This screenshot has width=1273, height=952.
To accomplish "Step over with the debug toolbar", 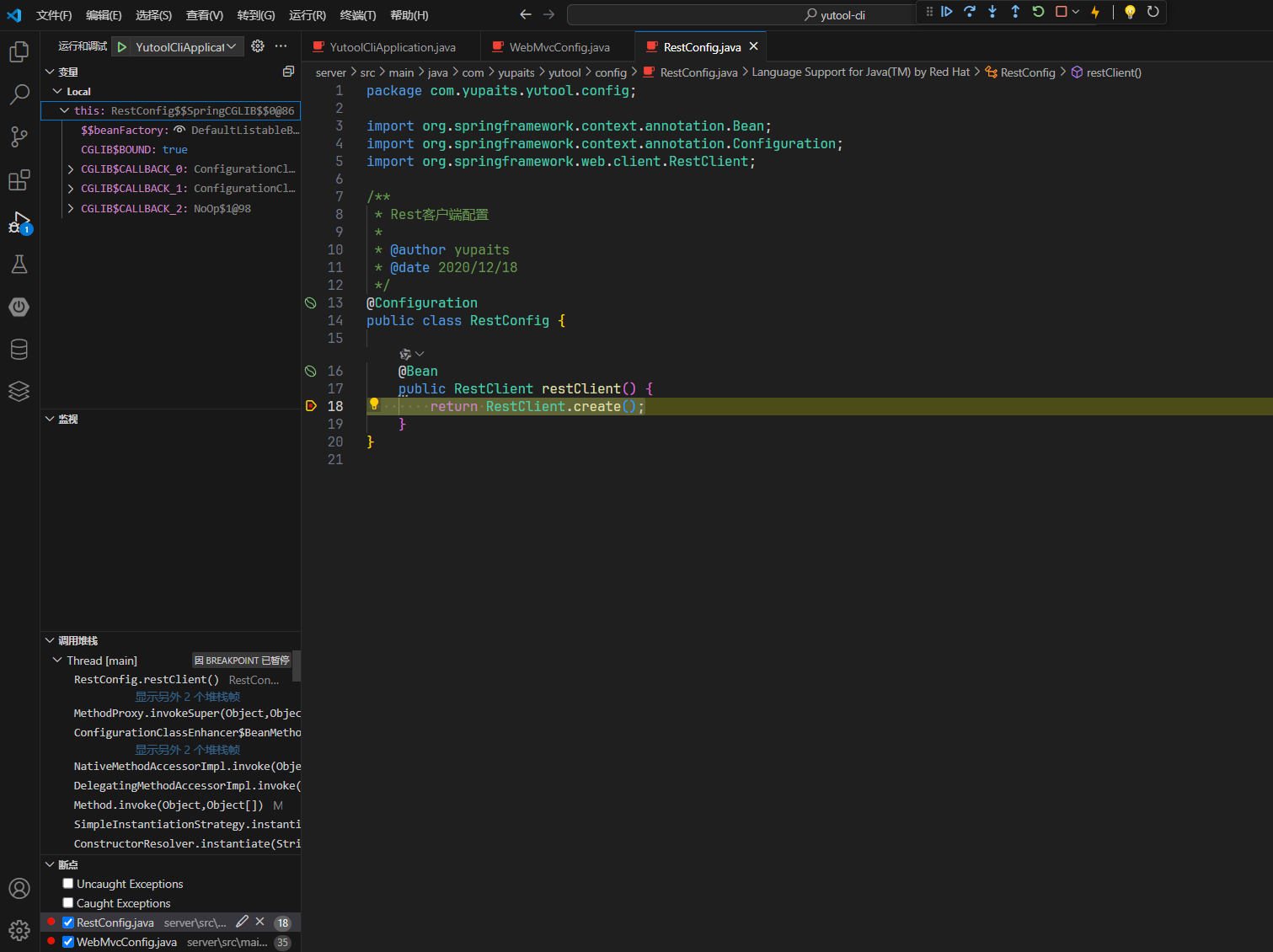I will (970, 12).
